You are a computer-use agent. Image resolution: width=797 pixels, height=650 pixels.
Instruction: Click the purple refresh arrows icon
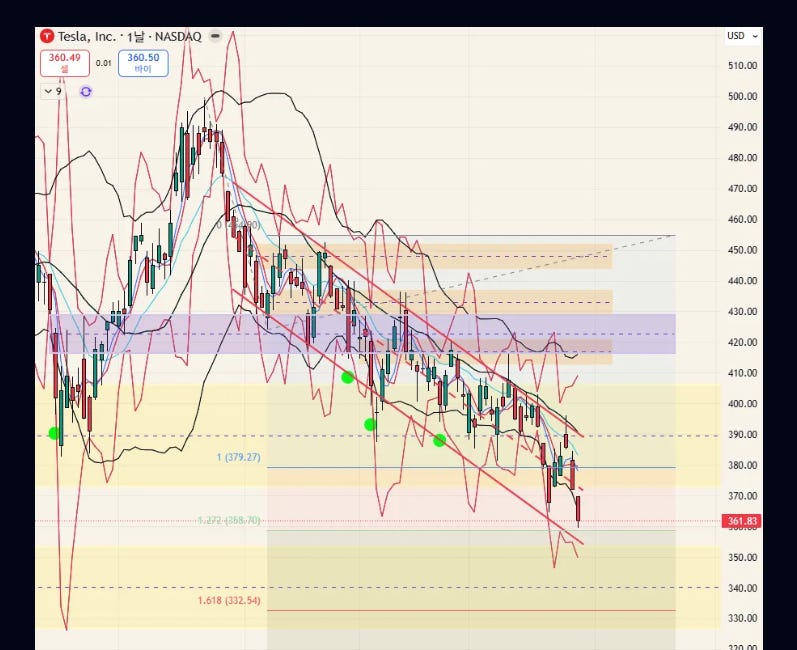tap(86, 91)
